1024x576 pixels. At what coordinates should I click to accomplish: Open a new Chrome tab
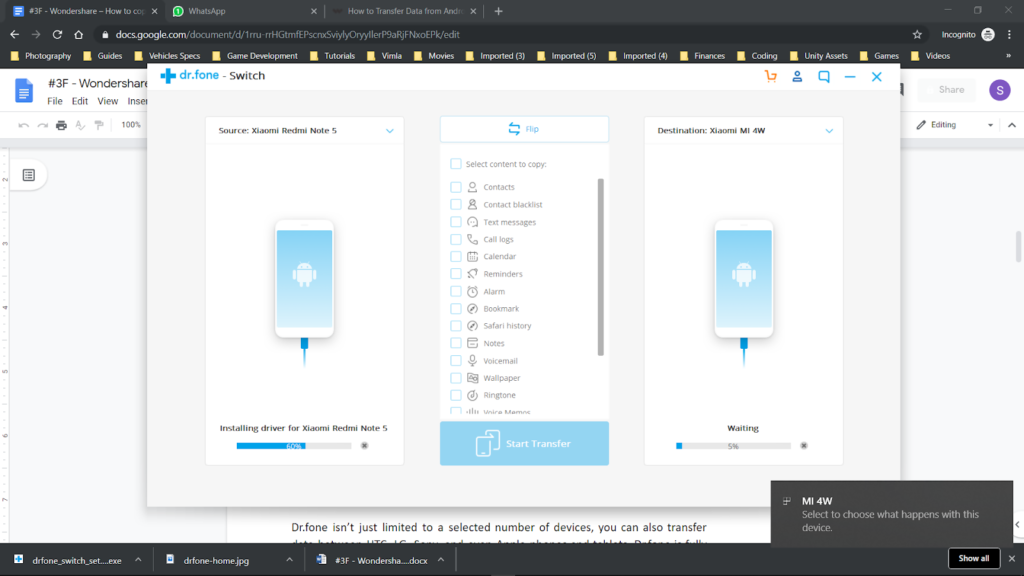tap(498, 11)
